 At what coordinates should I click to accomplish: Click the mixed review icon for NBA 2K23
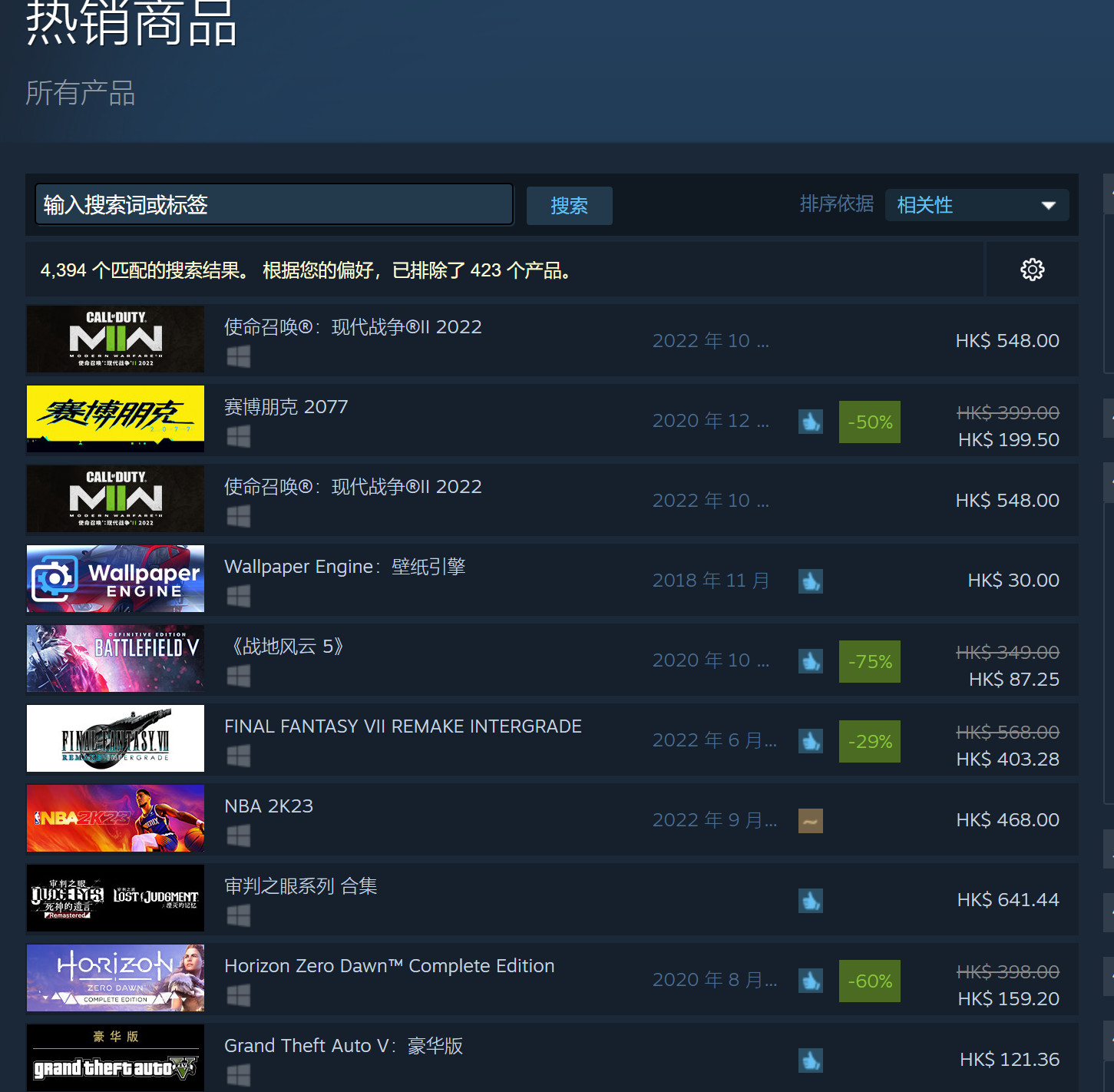tap(810, 820)
